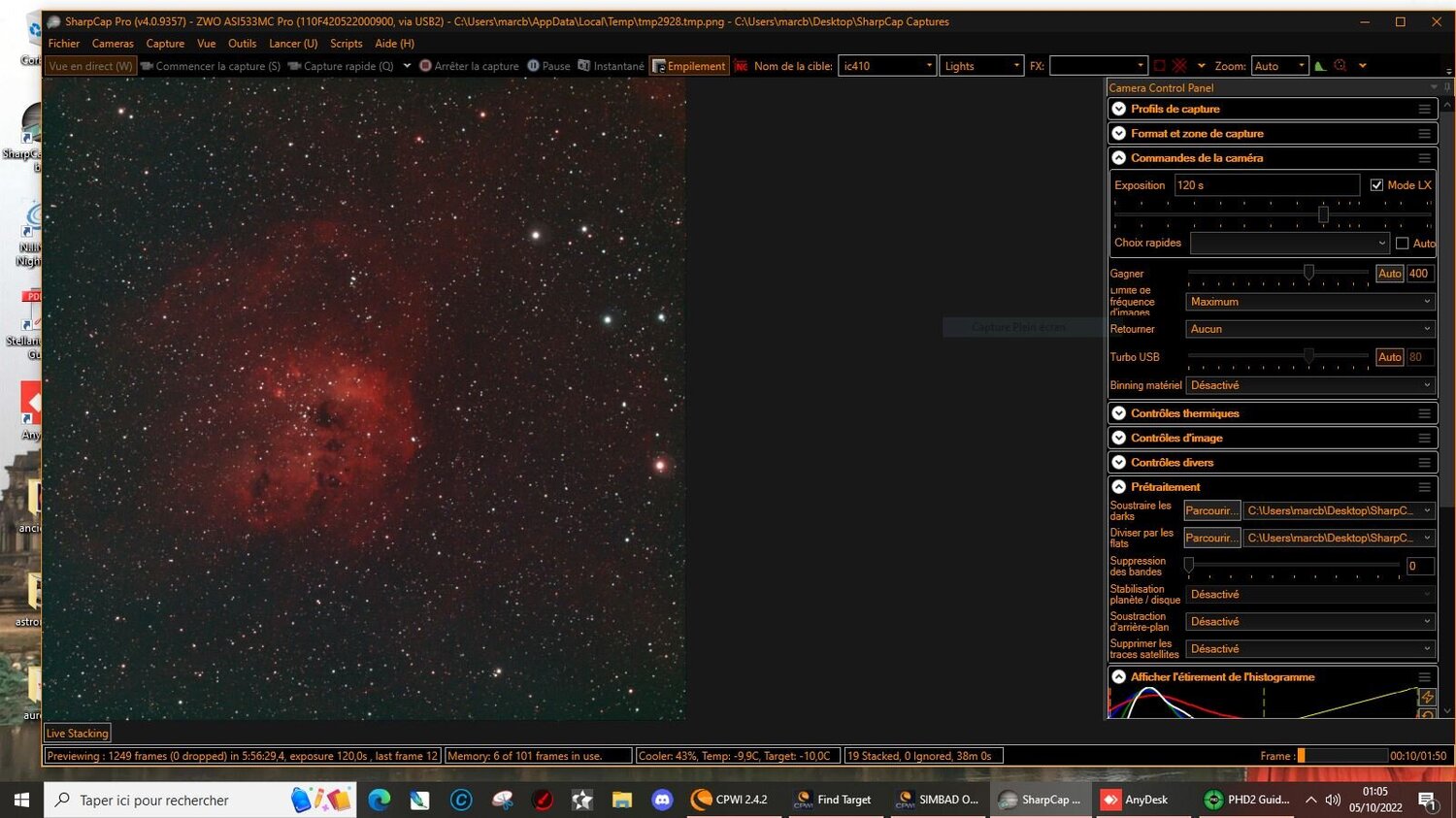Image resolution: width=1456 pixels, height=818 pixels.
Task: Check the Auto box next to Choix rapides
Action: click(x=1403, y=243)
